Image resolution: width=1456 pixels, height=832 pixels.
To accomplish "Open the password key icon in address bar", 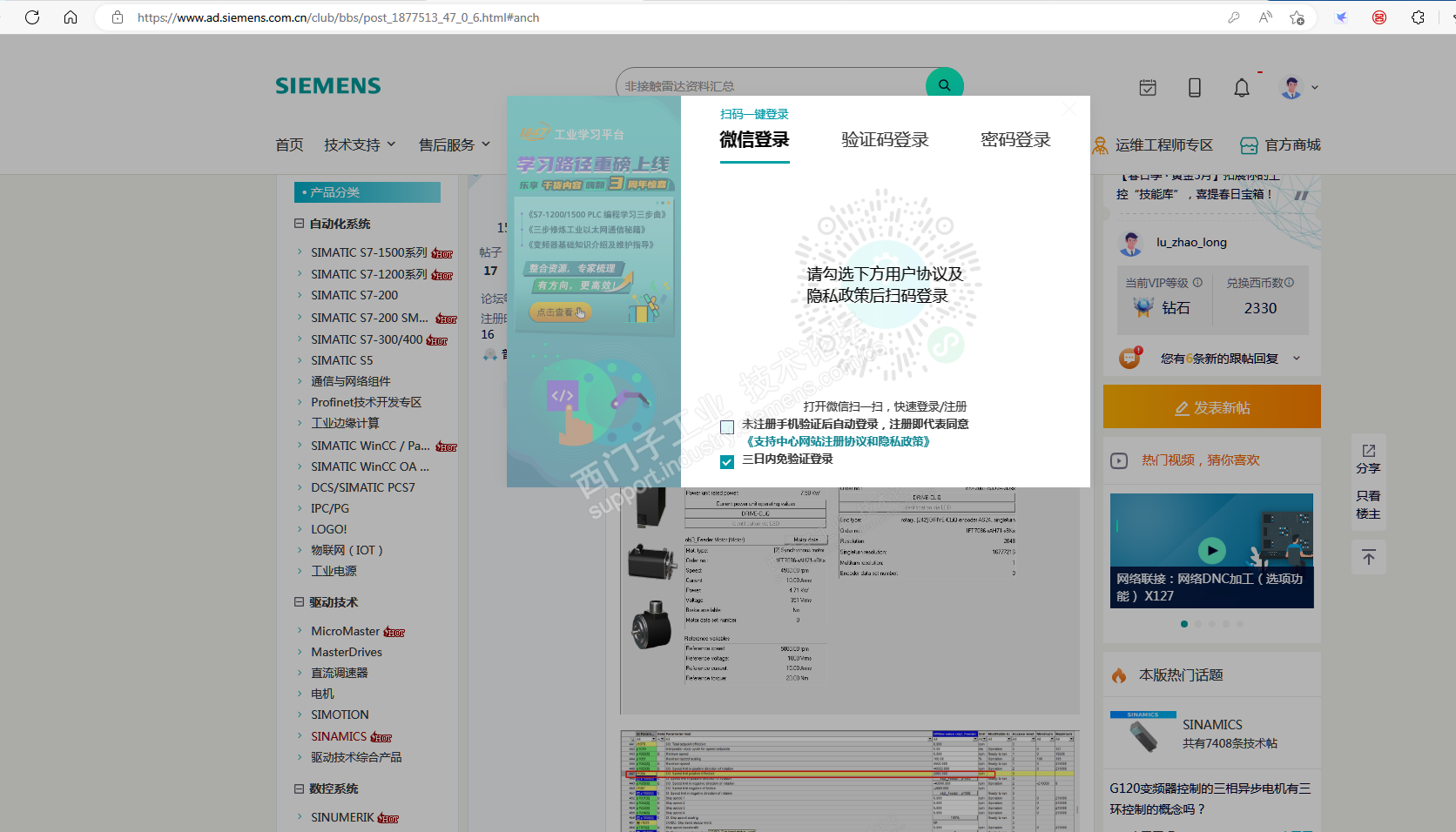I will [x=1234, y=17].
